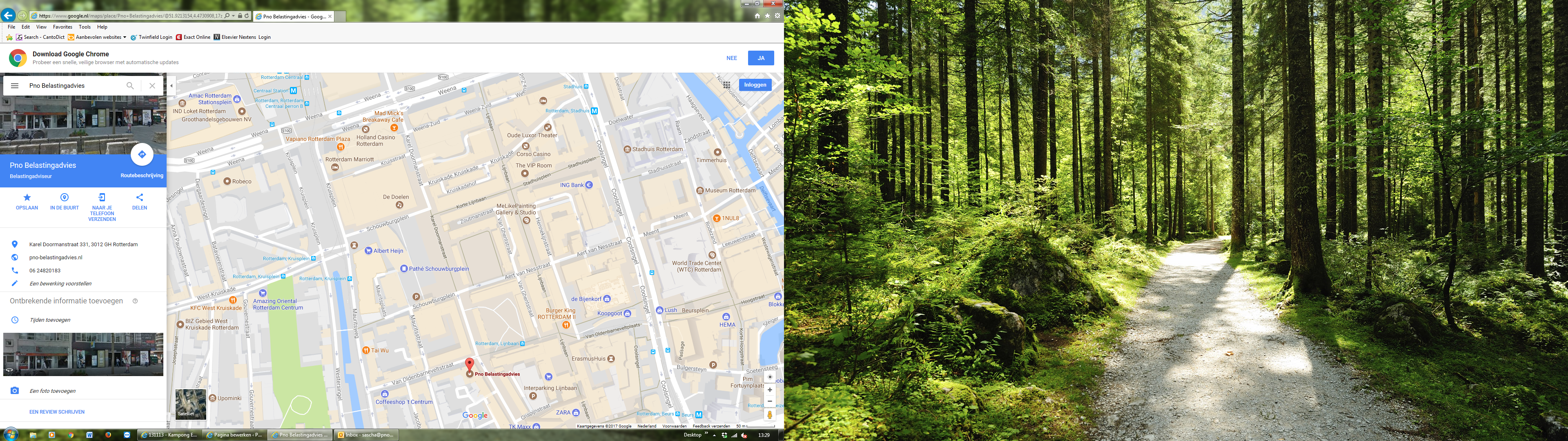The height and width of the screenshot is (441, 1568).
Task: Click the Inloggen sign-in button
Action: (x=755, y=85)
